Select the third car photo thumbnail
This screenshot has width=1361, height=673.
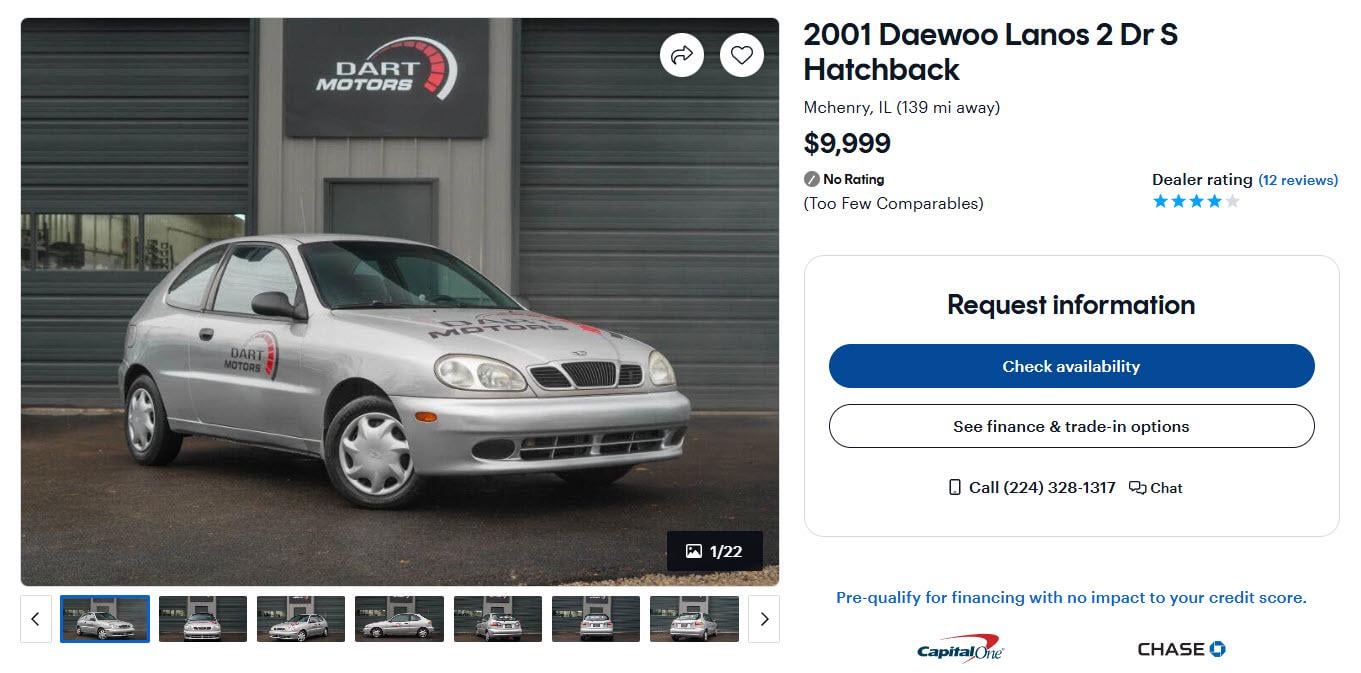[x=301, y=619]
